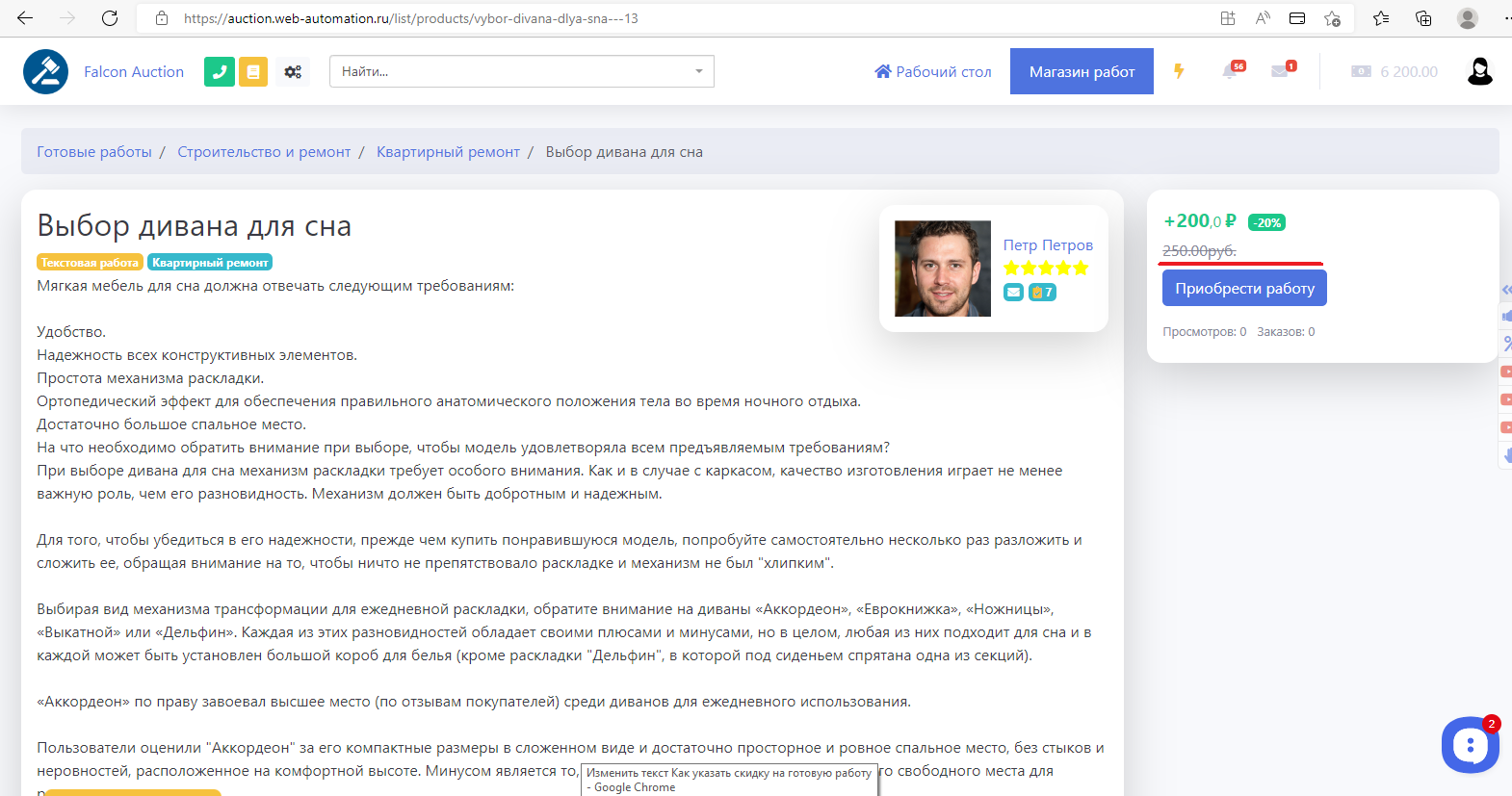1512x796 pixels.
Task: Send message via teal envelope under Петр Петров
Action: click(1013, 292)
